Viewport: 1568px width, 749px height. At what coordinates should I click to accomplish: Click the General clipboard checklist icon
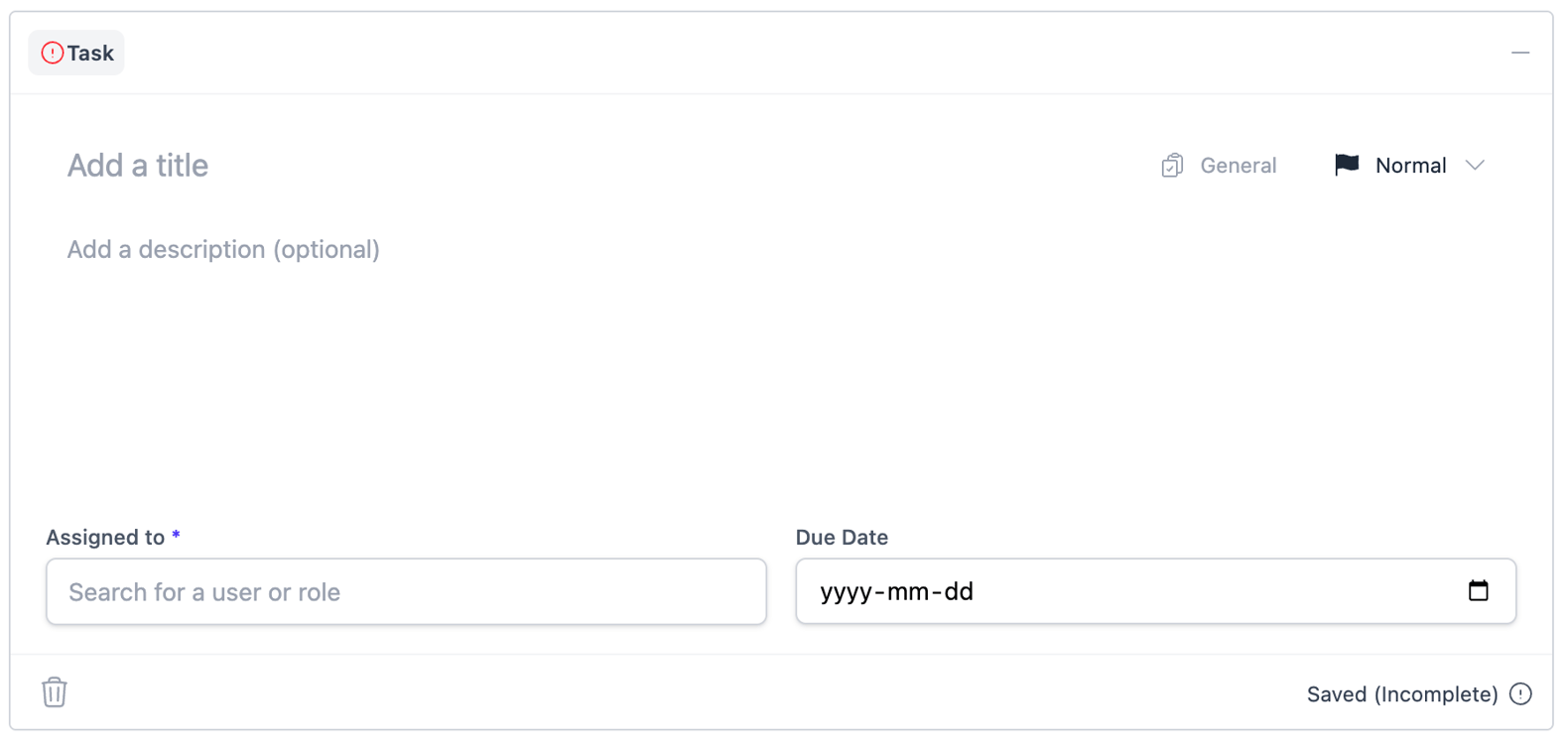click(x=1172, y=166)
